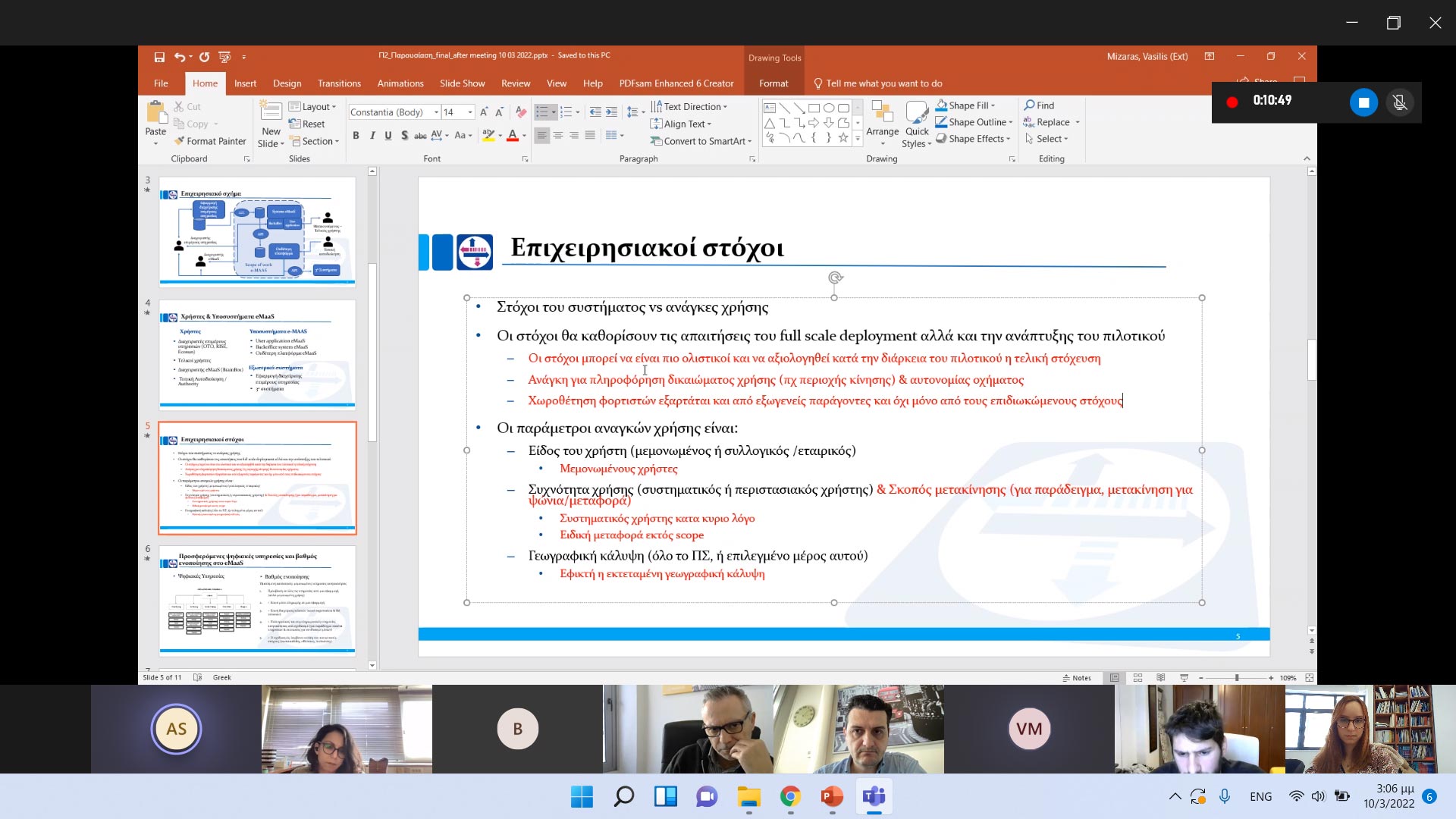The height and width of the screenshot is (819, 1456).
Task: Open the Transitions tab
Action: pyautogui.click(x=339, y=83)
